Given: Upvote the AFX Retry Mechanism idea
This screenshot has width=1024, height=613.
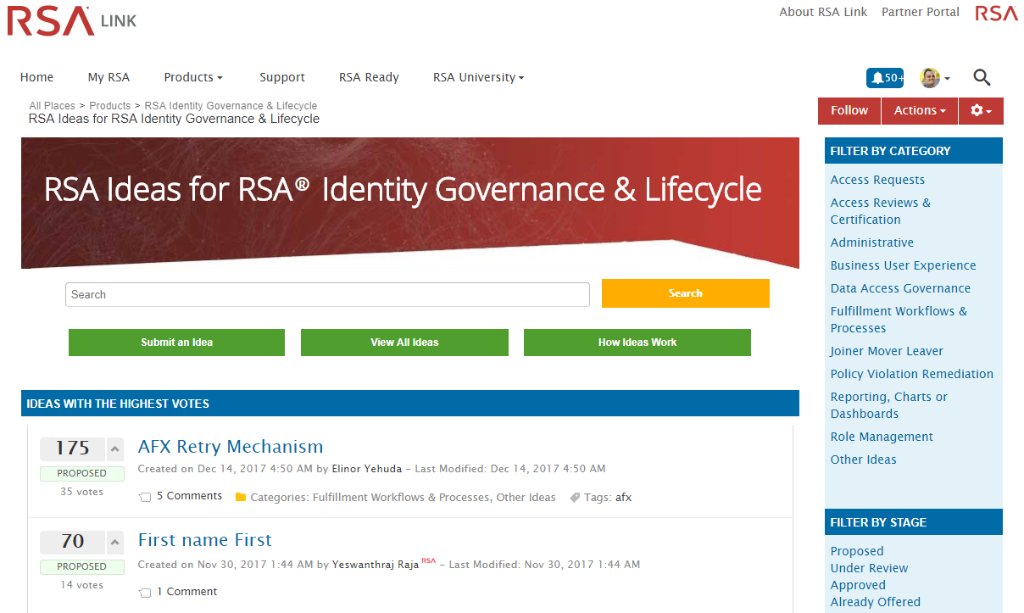Looking at the screenshot, I should point(115,448).
